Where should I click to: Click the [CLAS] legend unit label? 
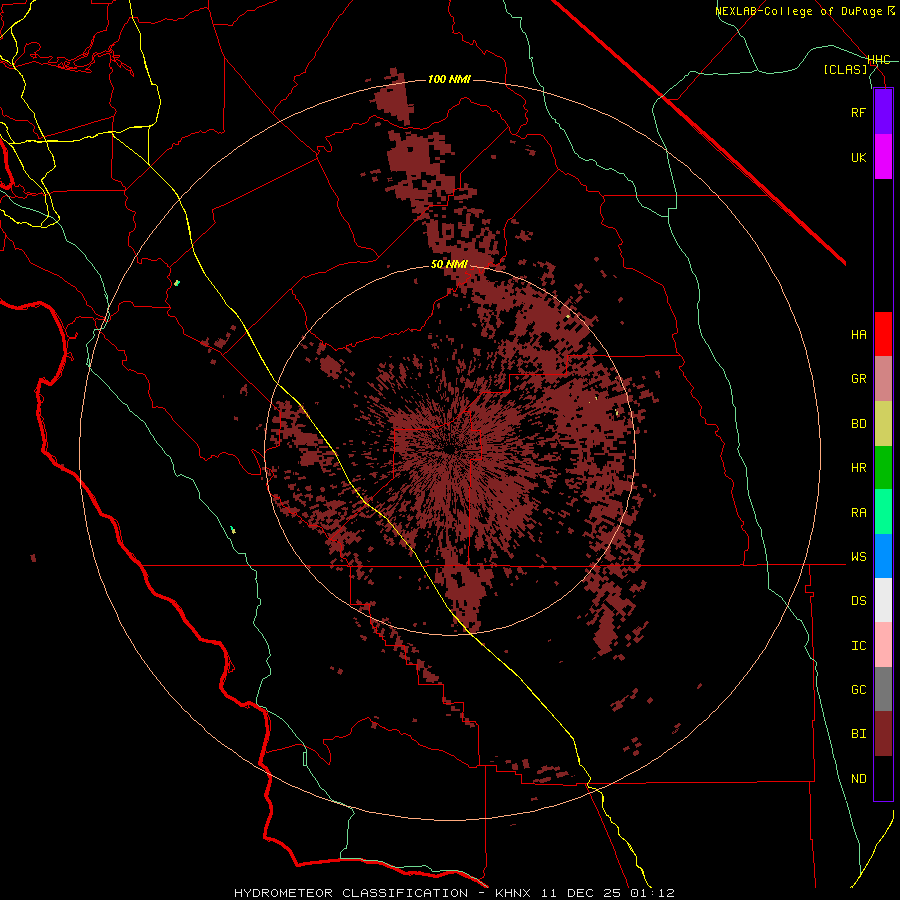(x=845, y=69)
